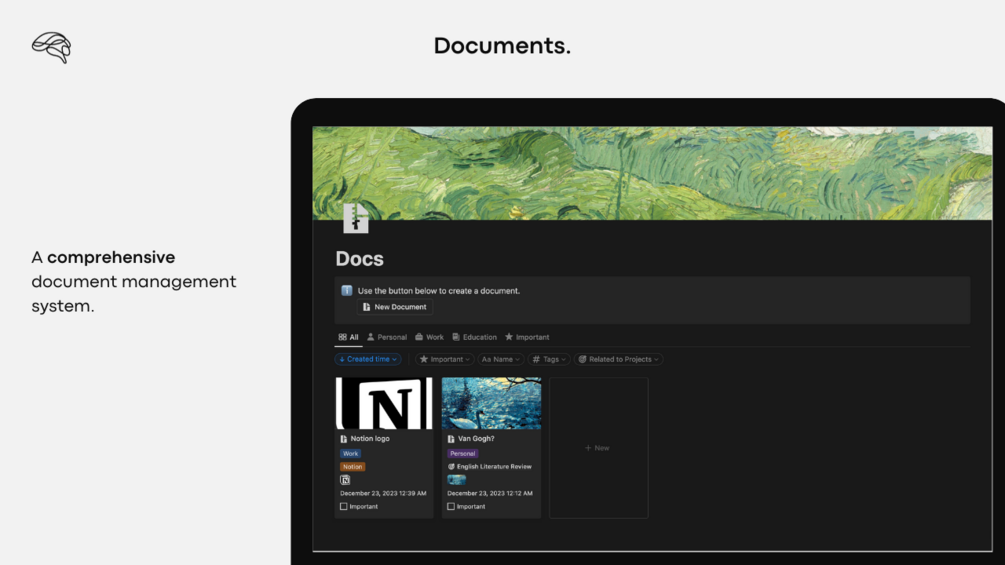Click the Docs page document icon
Viewport: 1005px width, 565px height.
click(x=356, y=218)
